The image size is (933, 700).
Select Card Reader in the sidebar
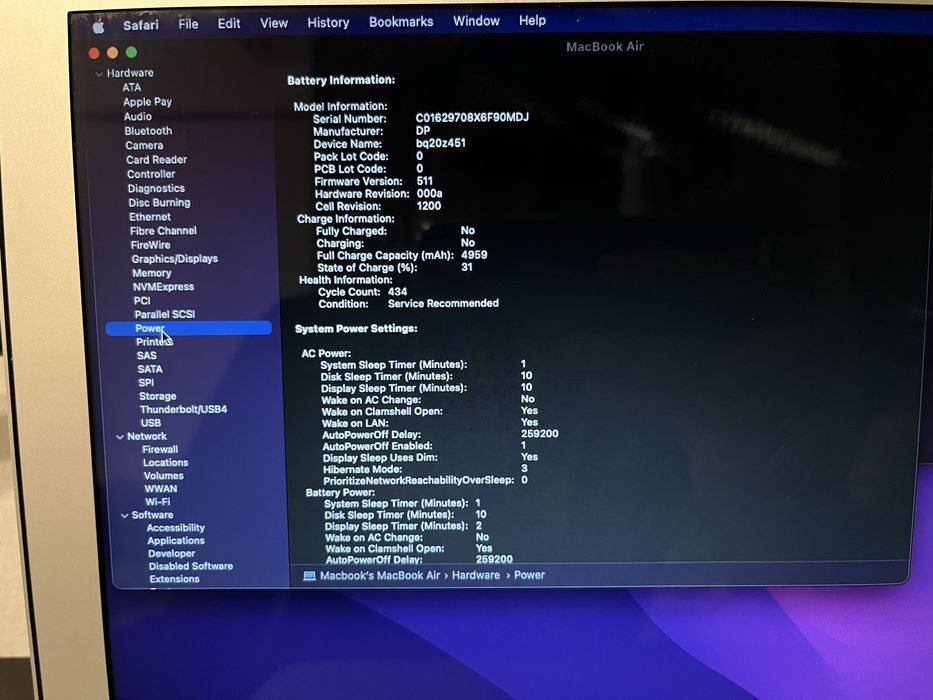pyautogui.click(x=156, y=160)
